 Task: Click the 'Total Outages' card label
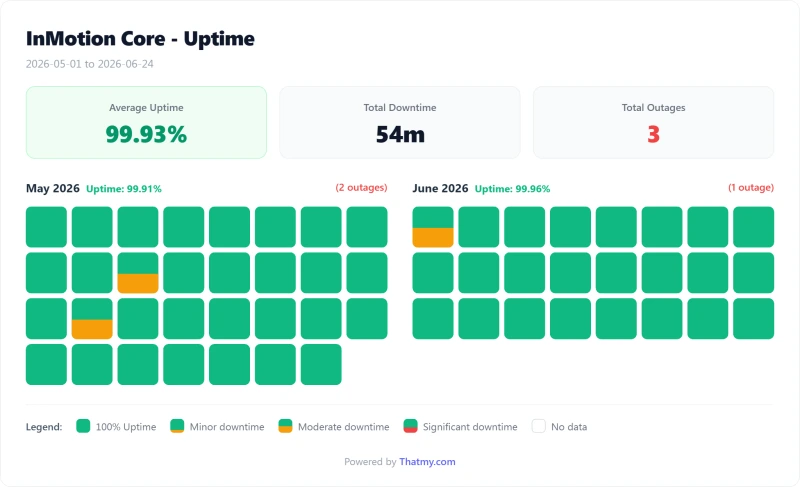click(654, 108)
